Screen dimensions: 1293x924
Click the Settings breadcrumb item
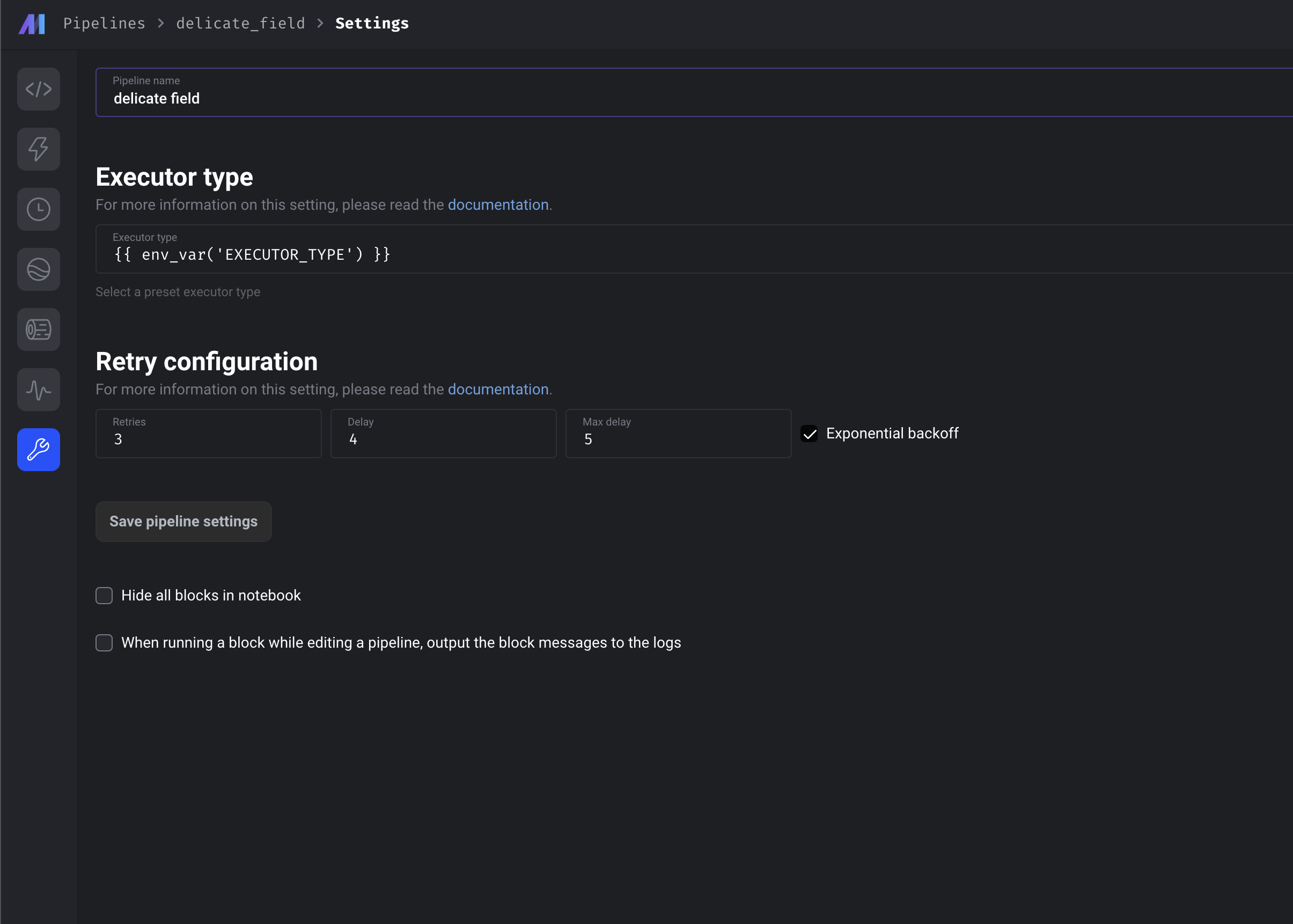(x=372, y=23)
